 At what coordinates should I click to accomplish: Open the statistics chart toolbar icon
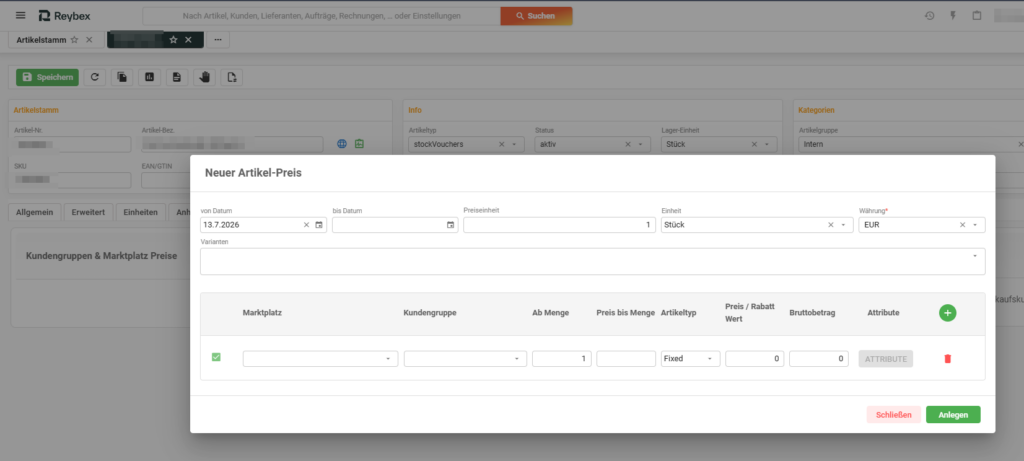[x=150, y=77]
